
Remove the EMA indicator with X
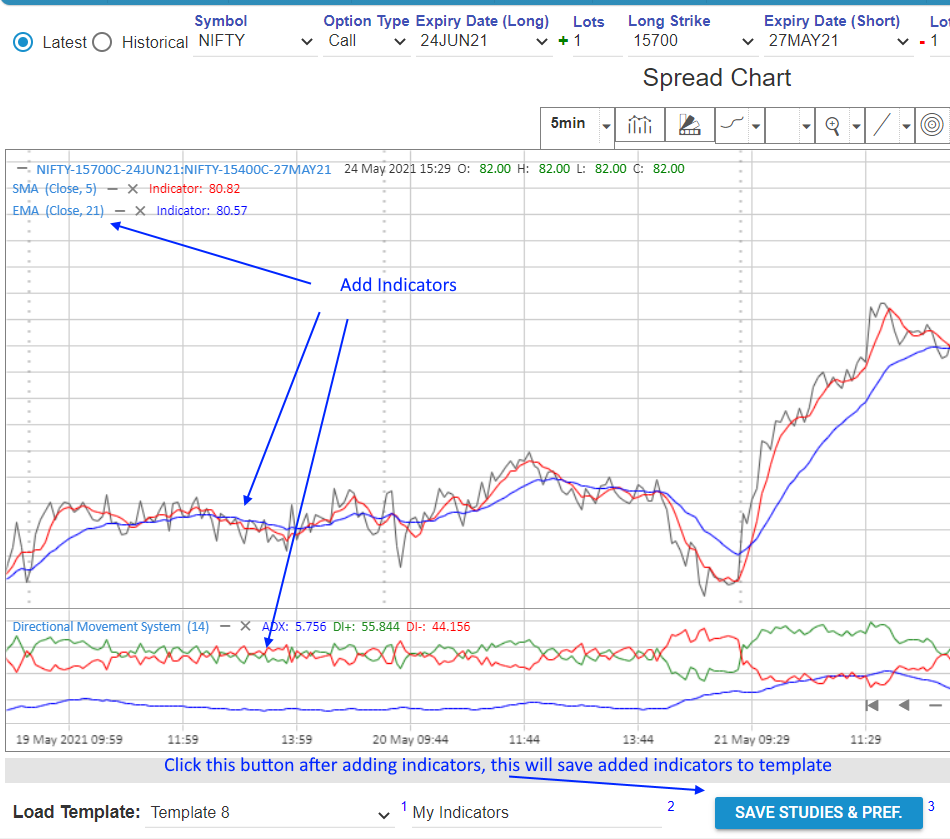click(x=140, y=211)
